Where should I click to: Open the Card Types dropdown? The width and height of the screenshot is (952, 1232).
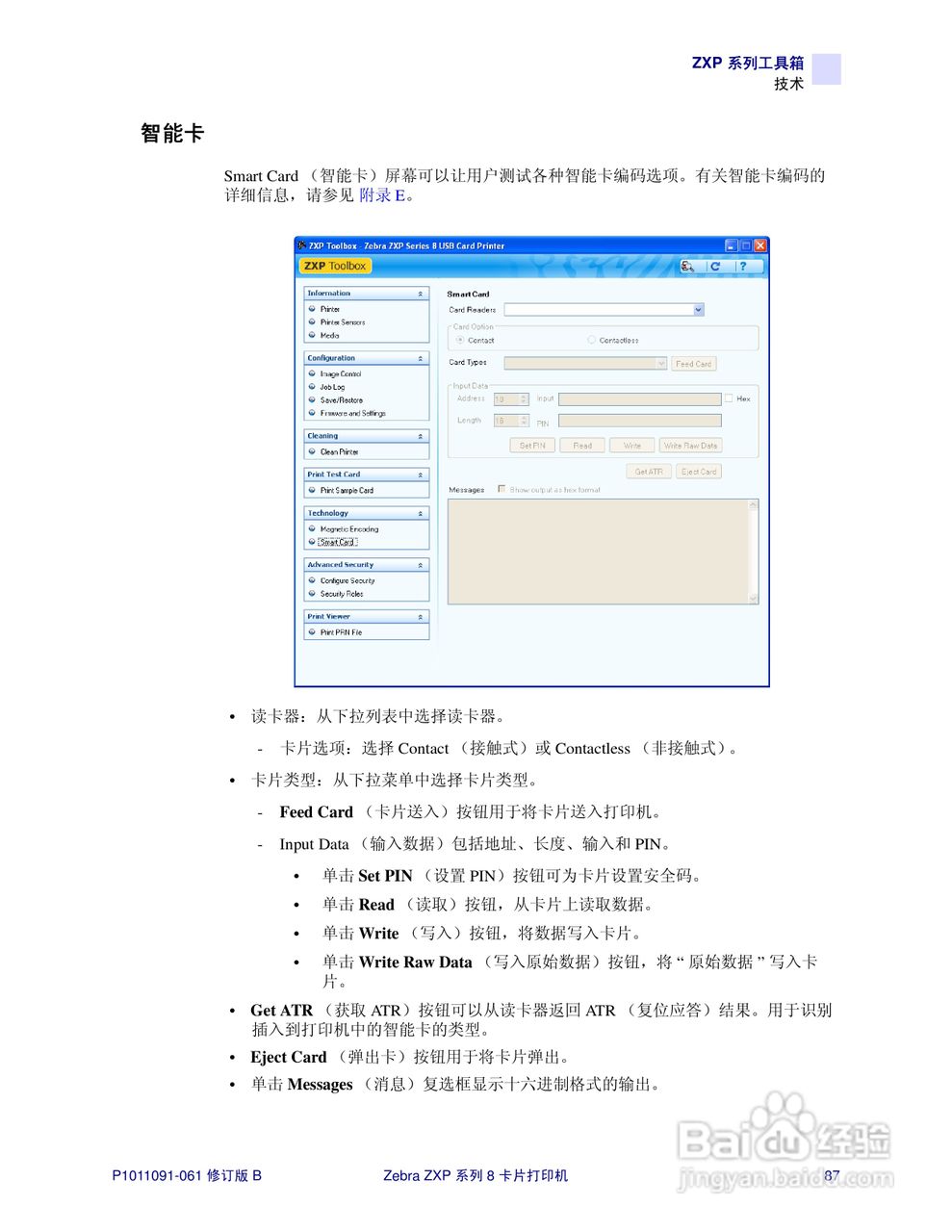click(661, 364)
